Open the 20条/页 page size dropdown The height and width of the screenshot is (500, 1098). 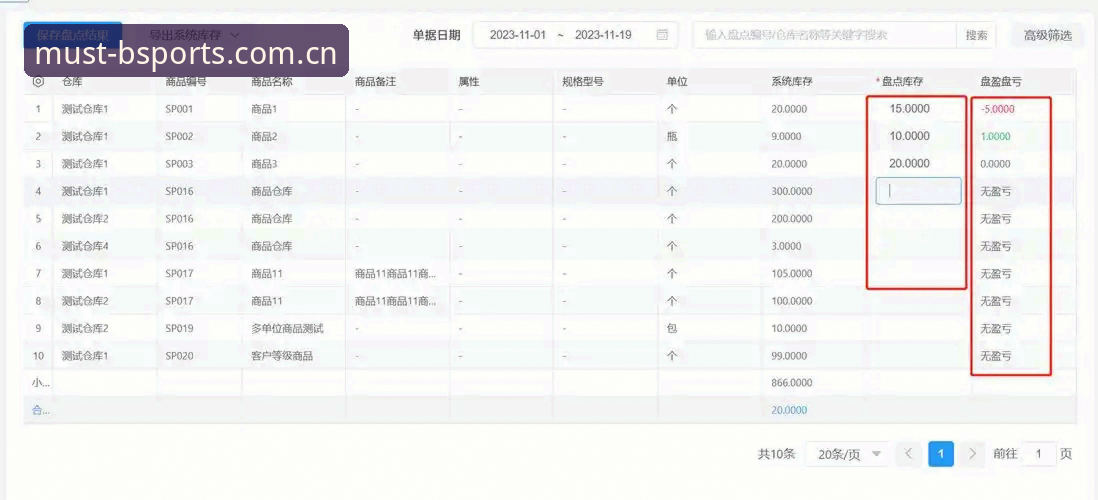[849, 454]
